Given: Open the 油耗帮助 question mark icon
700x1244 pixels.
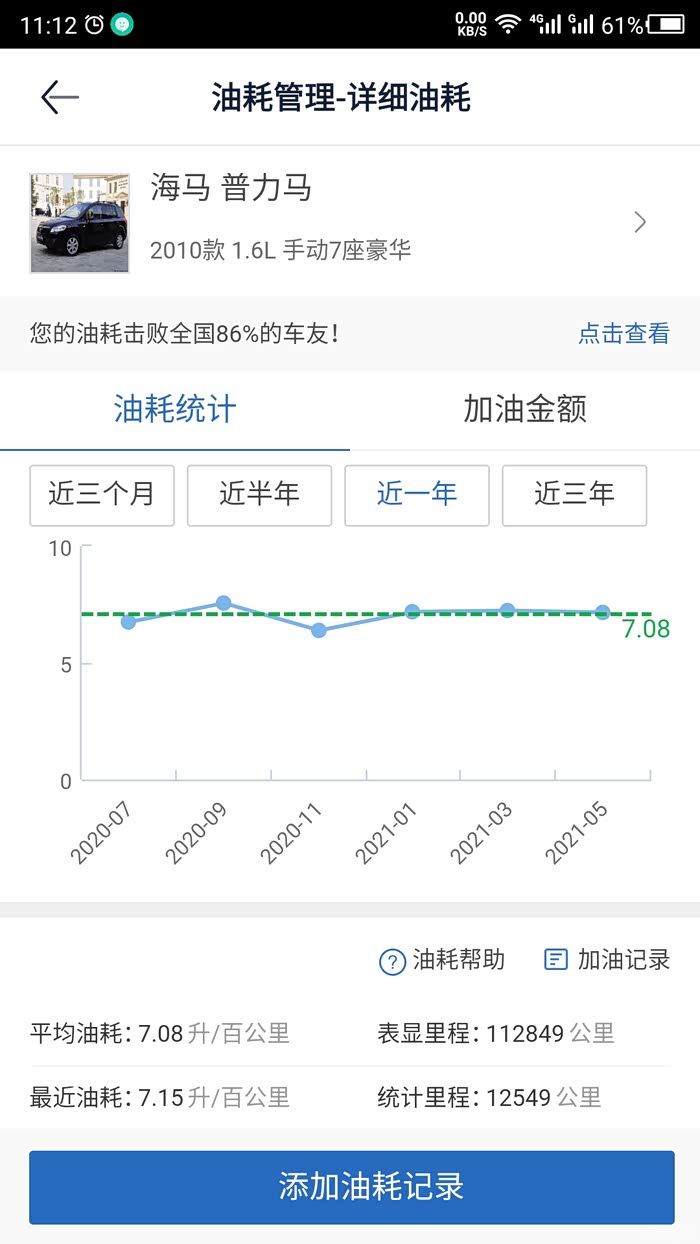Looking at the screenshot, I should tap(391, 962).
